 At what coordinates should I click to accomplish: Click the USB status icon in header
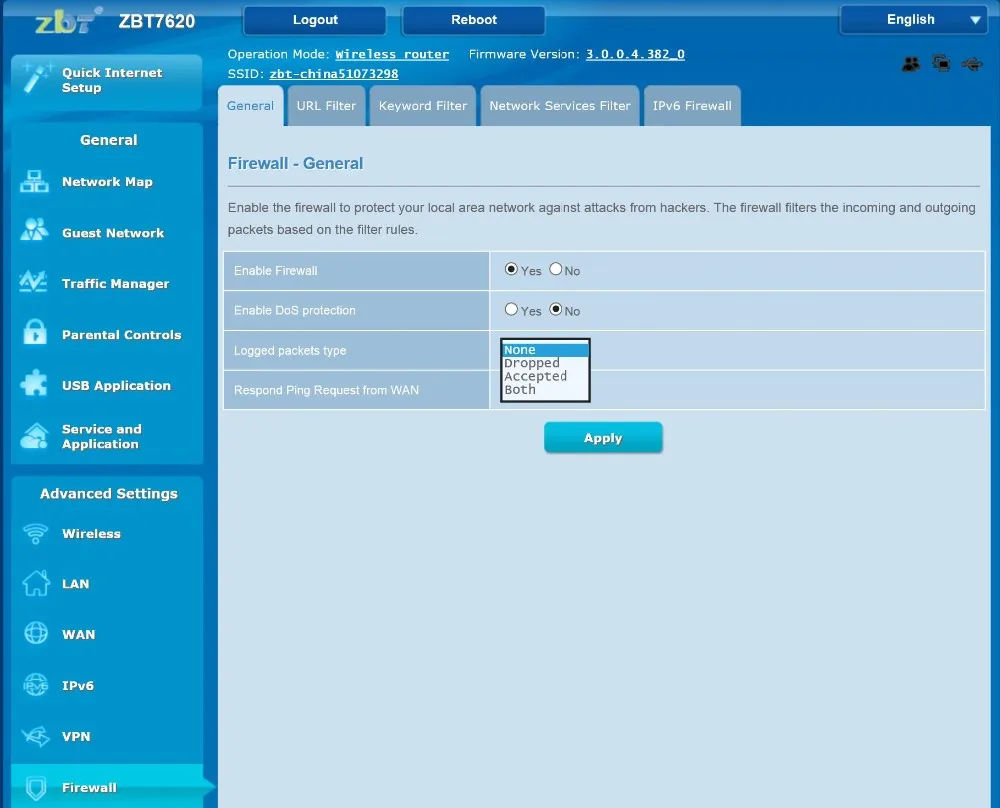(x=972, y=64)
